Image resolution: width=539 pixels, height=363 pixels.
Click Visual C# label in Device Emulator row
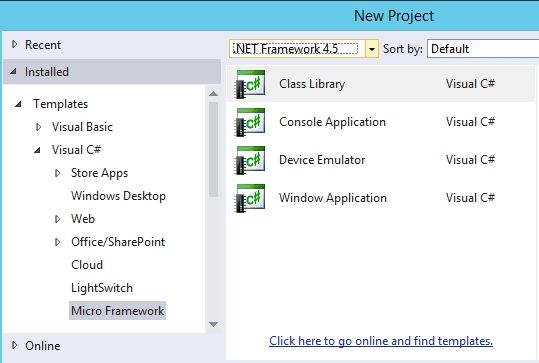(x=470, y=160)
